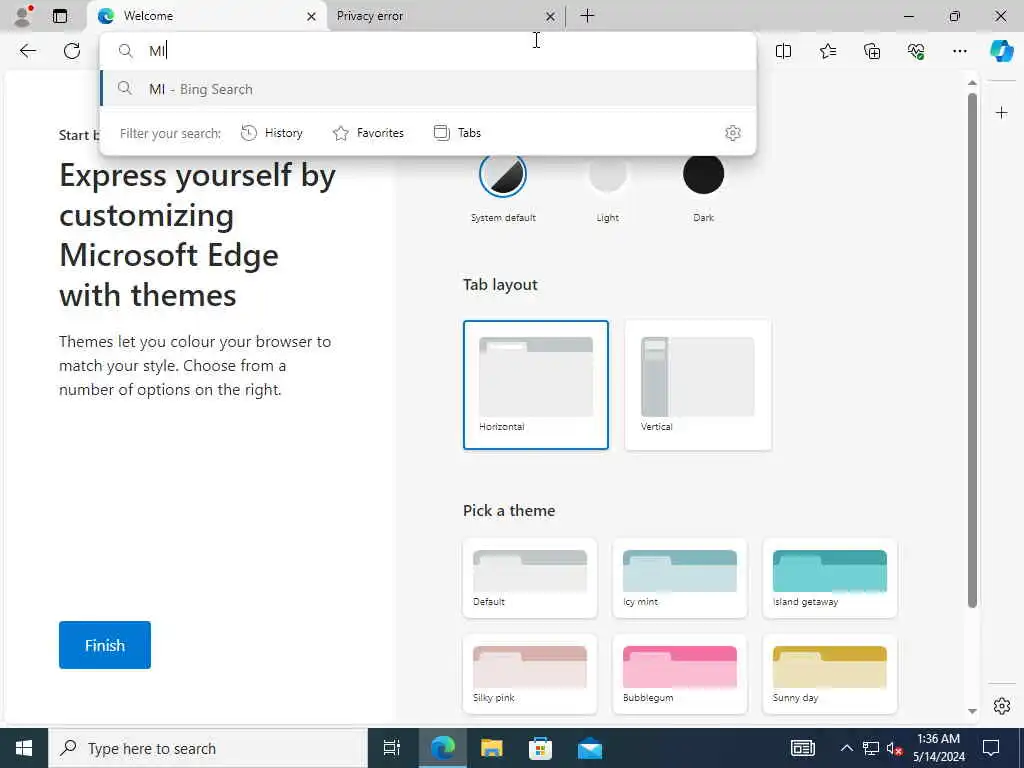Open Microsoft Edge taskbar icon
The width and height of the screenshot is (1024, 768).
[442, 748]
